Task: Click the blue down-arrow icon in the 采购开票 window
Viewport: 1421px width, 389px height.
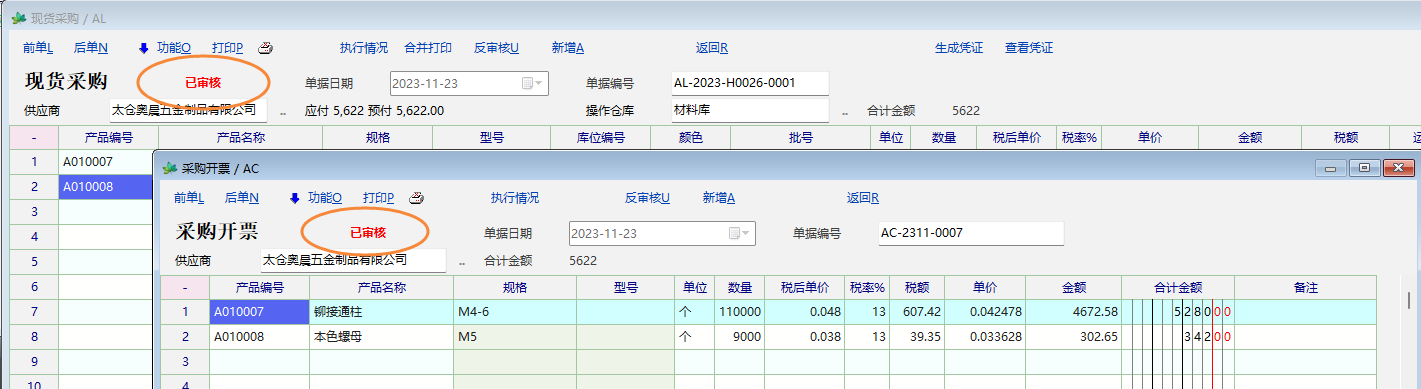Action: [x=294, y=198]
